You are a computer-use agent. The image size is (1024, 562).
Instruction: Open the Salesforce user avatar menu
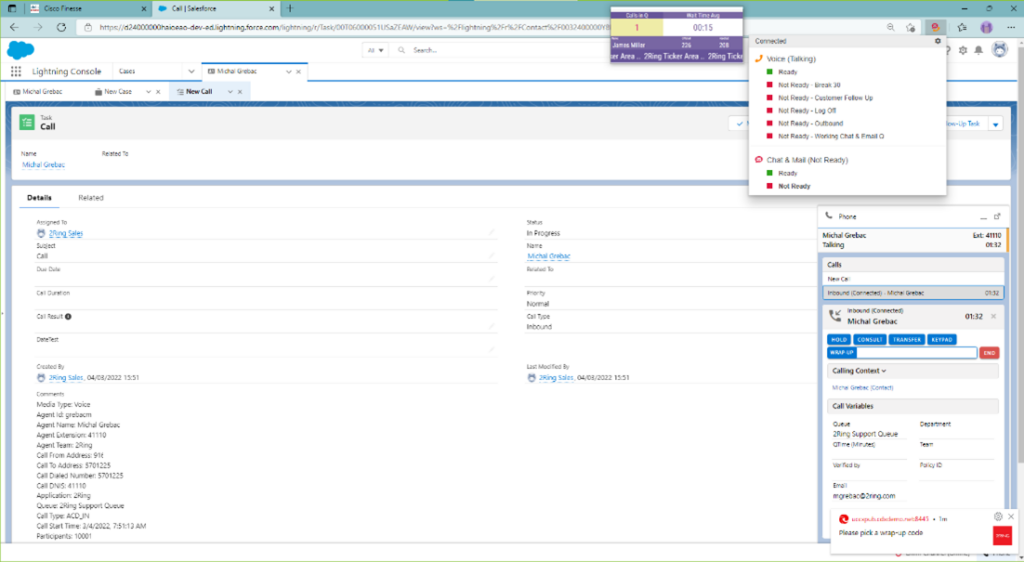999,50
